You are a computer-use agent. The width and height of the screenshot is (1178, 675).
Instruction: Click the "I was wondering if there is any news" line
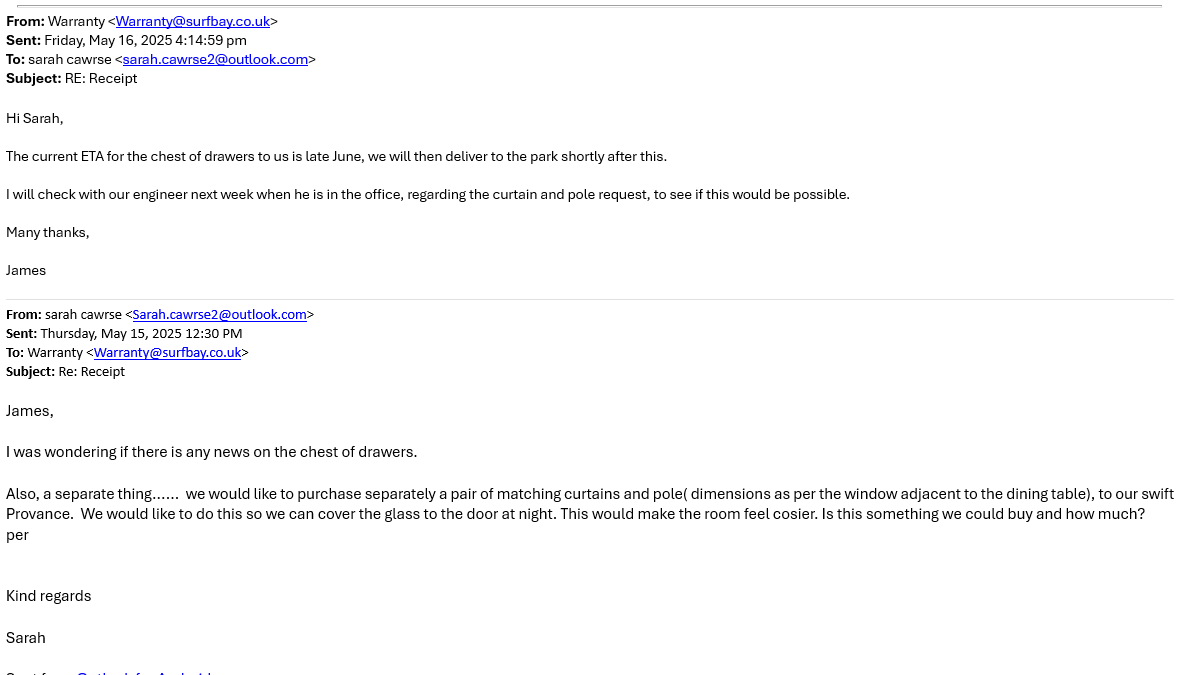(211, 452)
